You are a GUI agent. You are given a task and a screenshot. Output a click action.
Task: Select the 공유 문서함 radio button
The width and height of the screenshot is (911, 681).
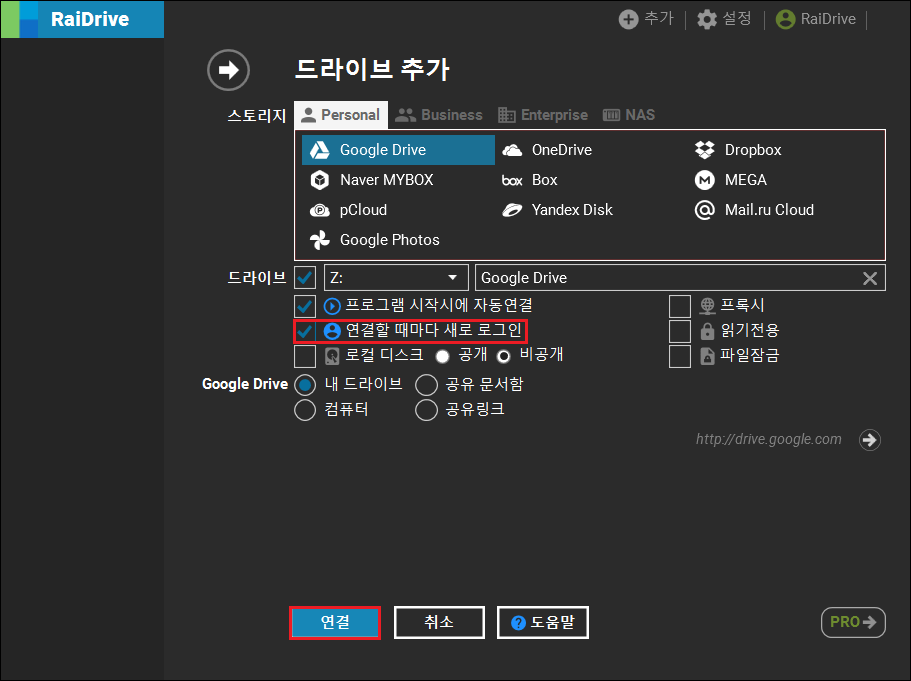click(426, 385)
